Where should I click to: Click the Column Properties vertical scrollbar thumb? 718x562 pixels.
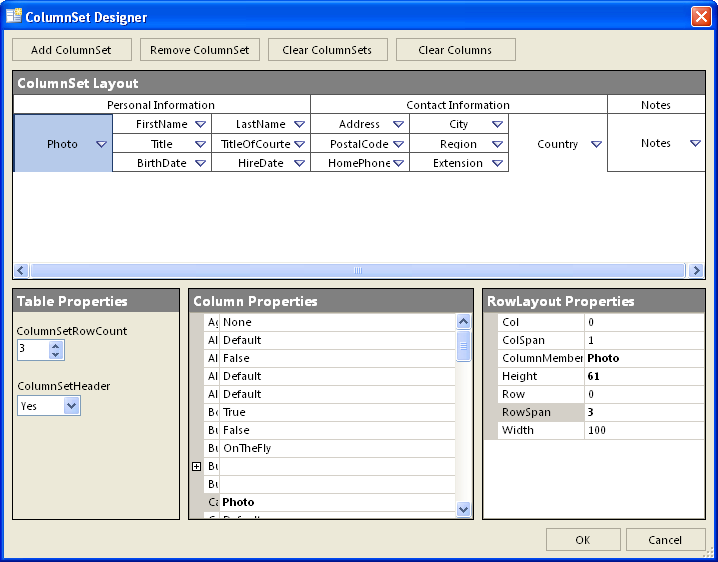pyautogui.click(x=463, y=346)
